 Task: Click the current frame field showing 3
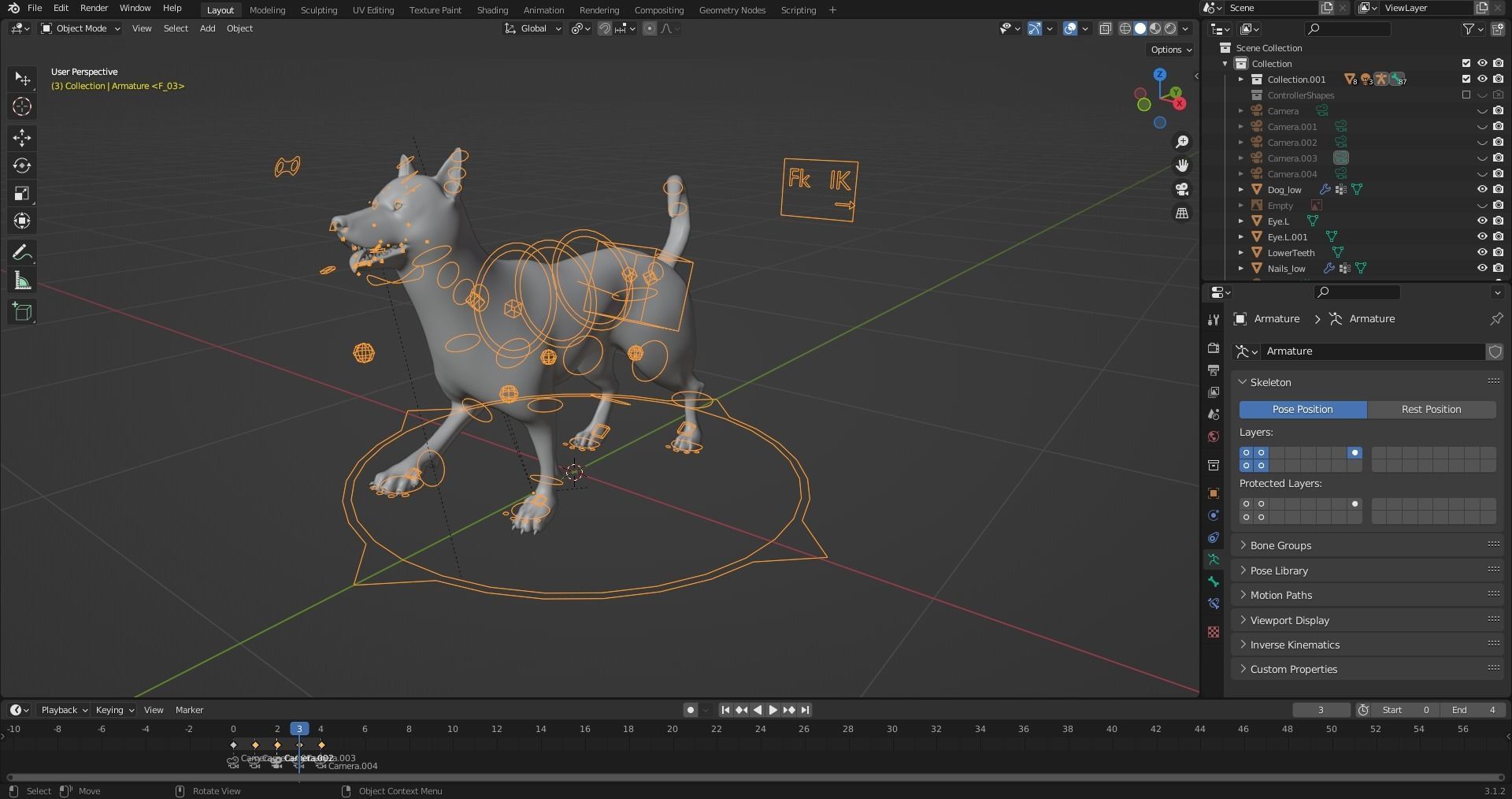(x=1321, y=710)
